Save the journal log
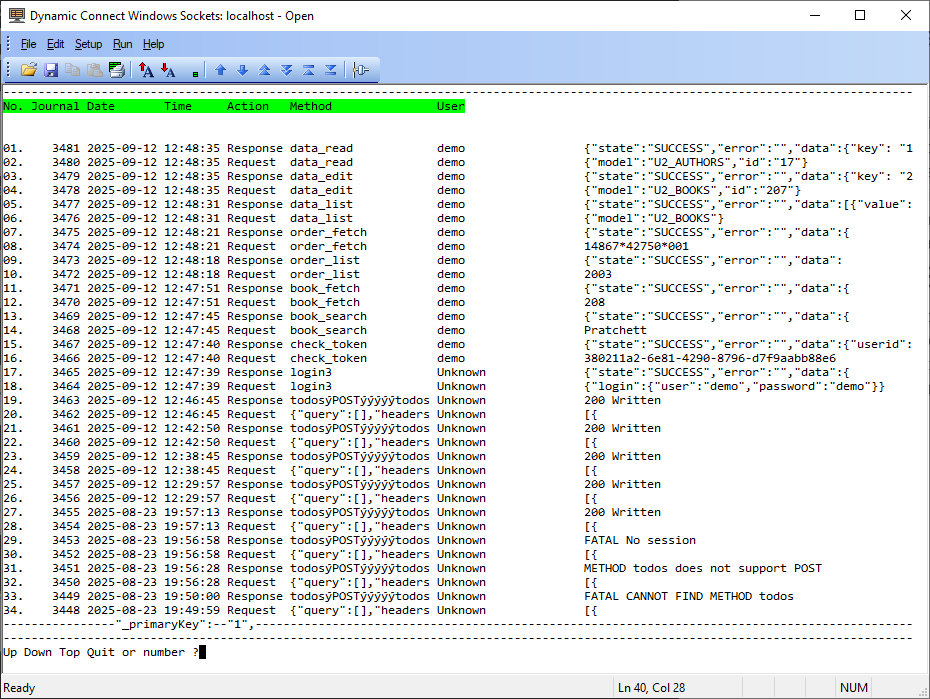The width and height of the screenshot is (930, 699). point(50,69)
